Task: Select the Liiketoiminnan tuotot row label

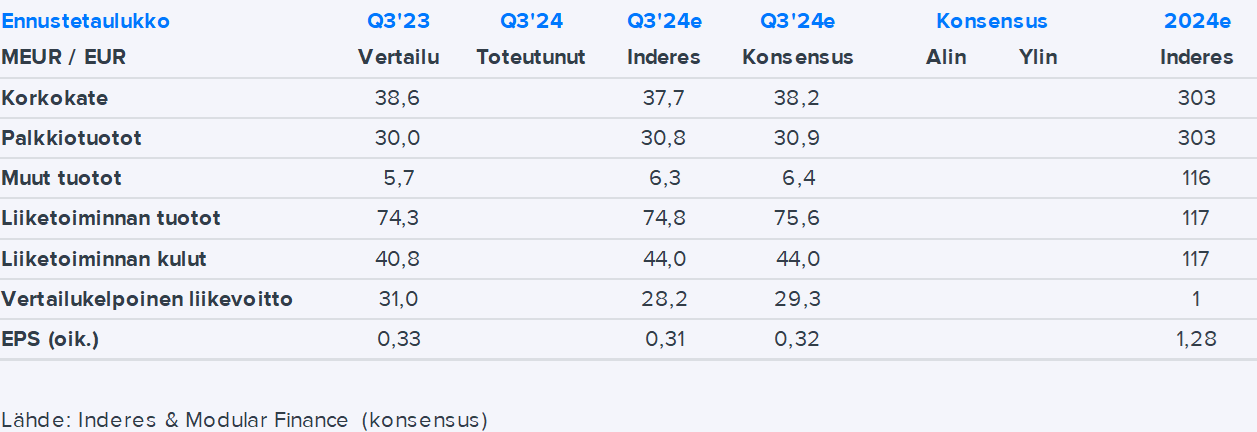Action: [x=111, y=218]
